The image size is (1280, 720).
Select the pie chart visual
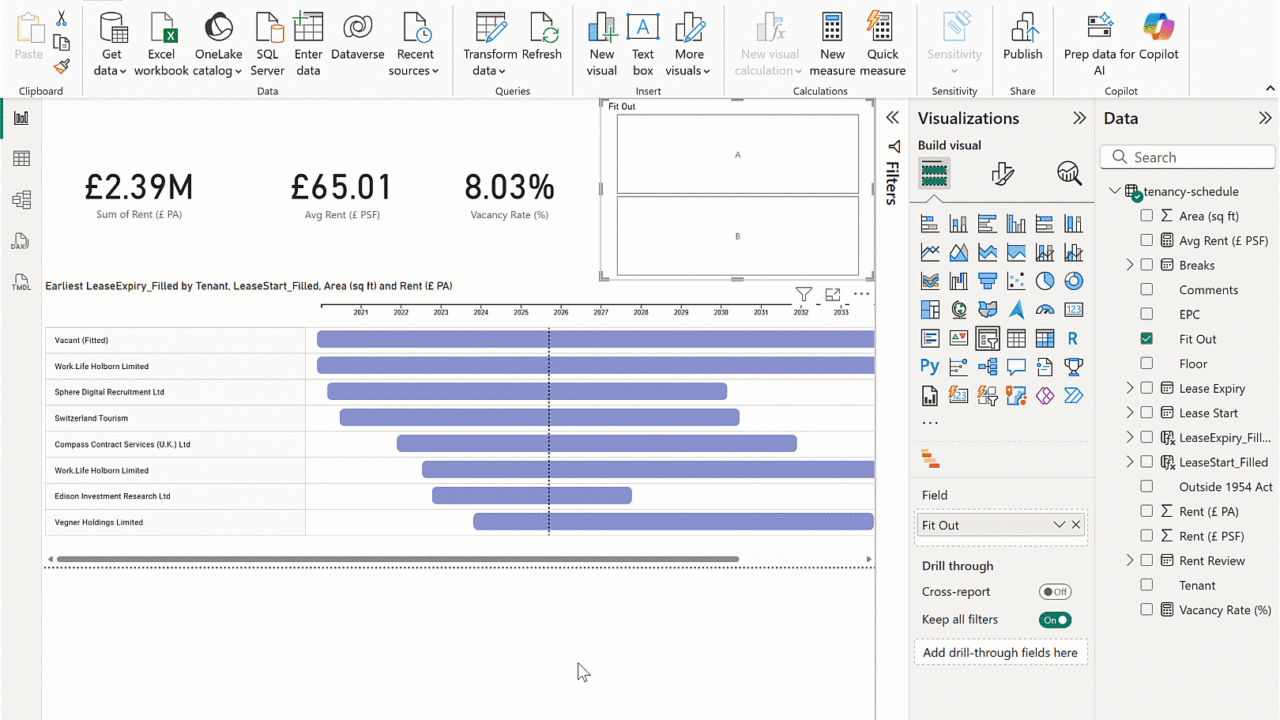[1045, 281]
